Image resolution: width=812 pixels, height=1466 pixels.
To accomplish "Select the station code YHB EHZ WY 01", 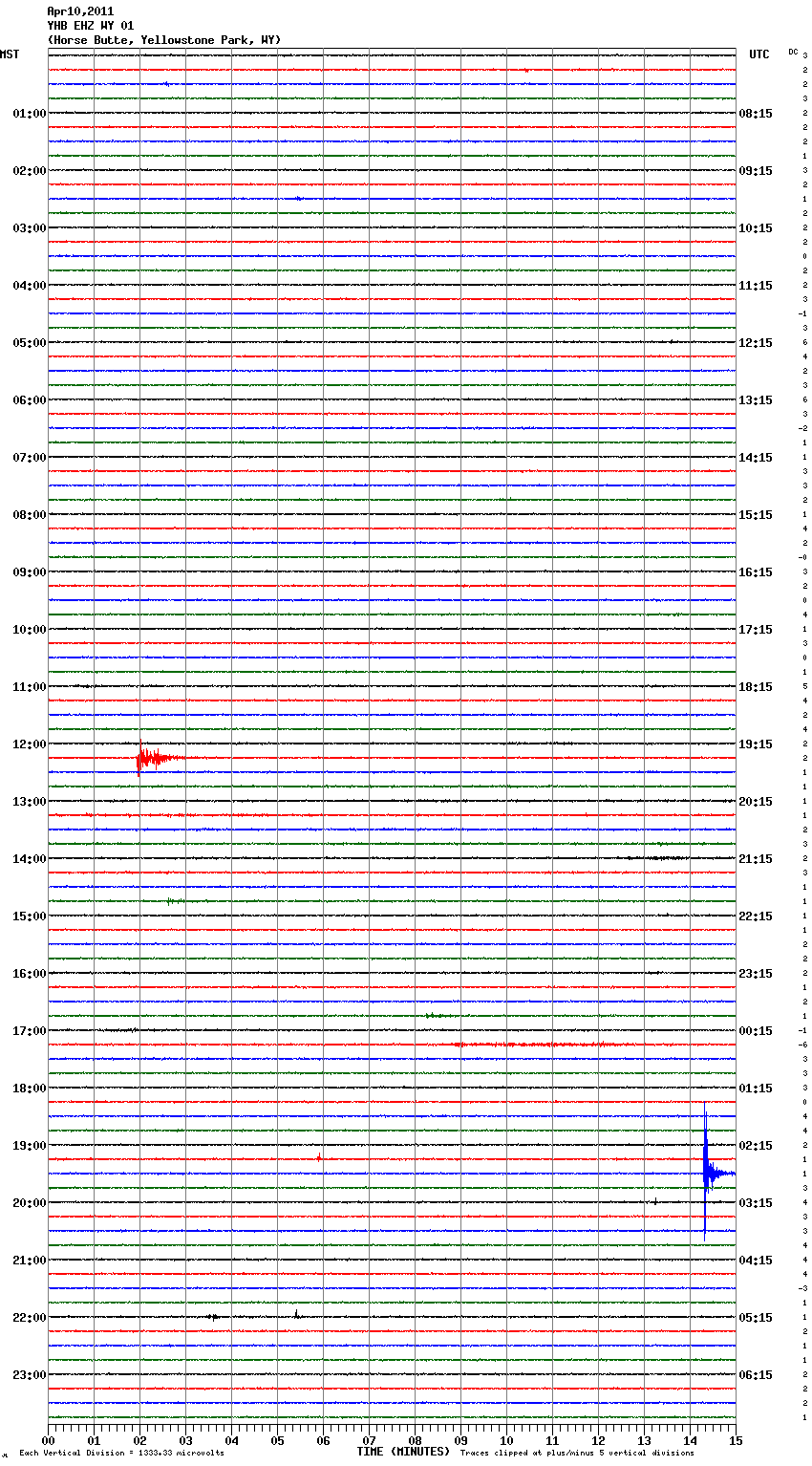I will click(91, 26).
